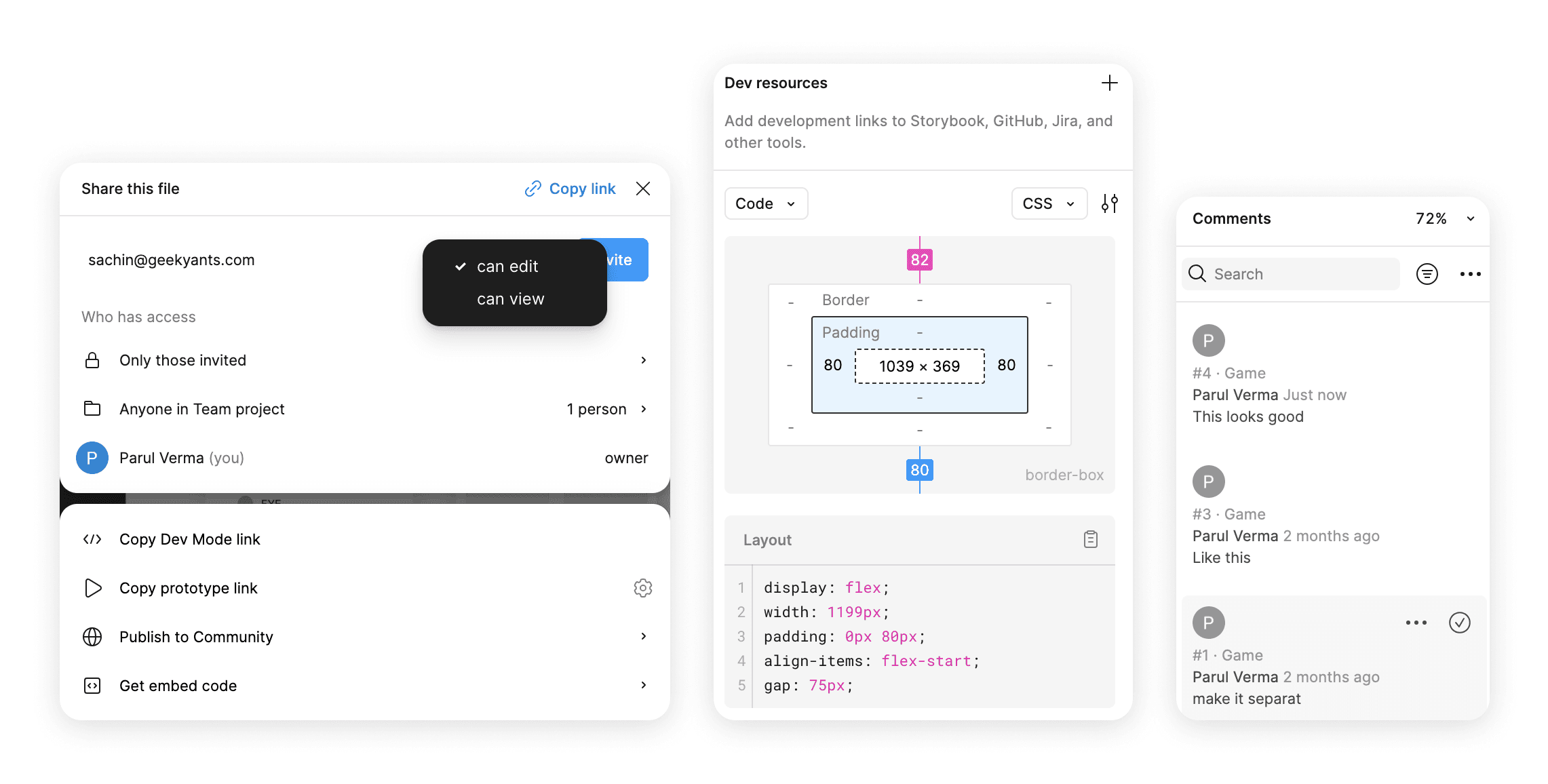Open the three-dot comments menu
Screen dimensions: 1548x784
pyautogui.click(x=1470, y=273)
